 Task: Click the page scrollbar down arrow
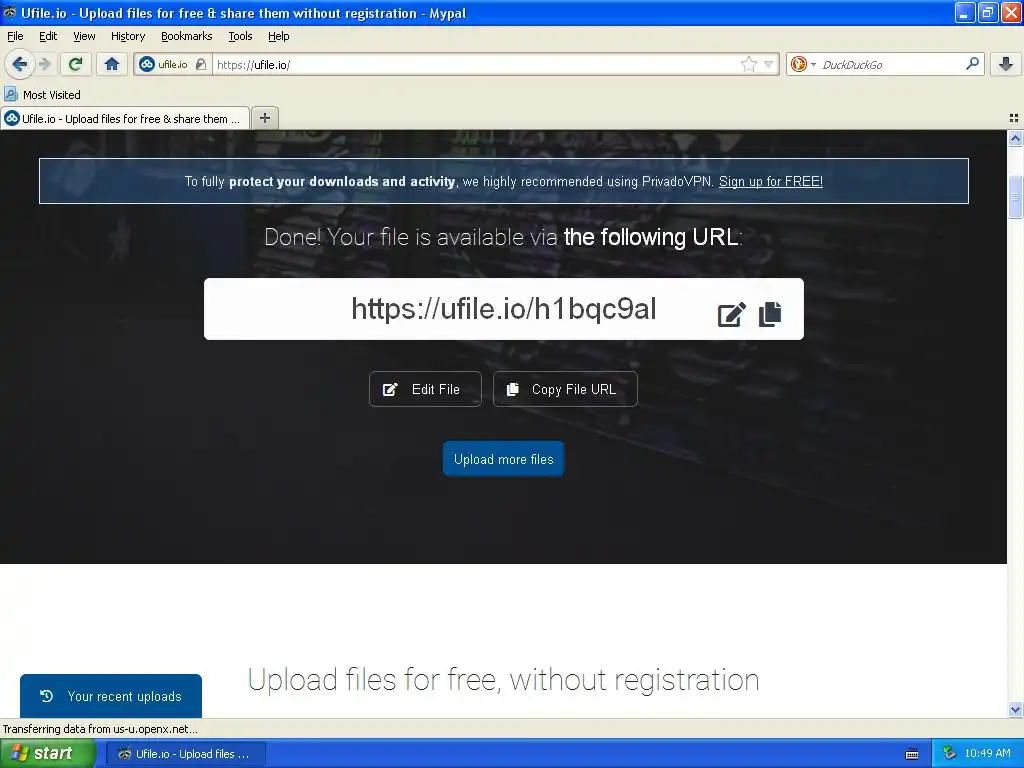1015,709
